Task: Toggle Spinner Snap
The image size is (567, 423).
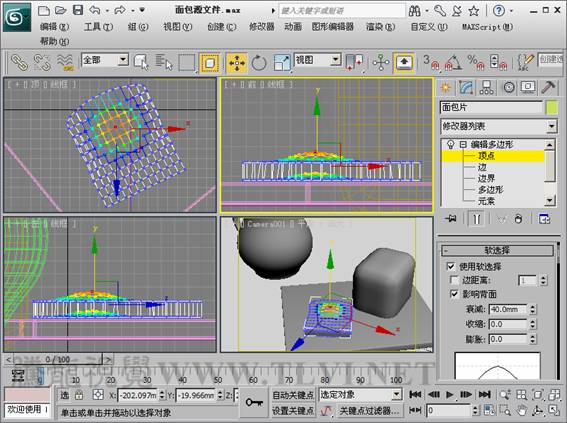Action: click(498, 62)
